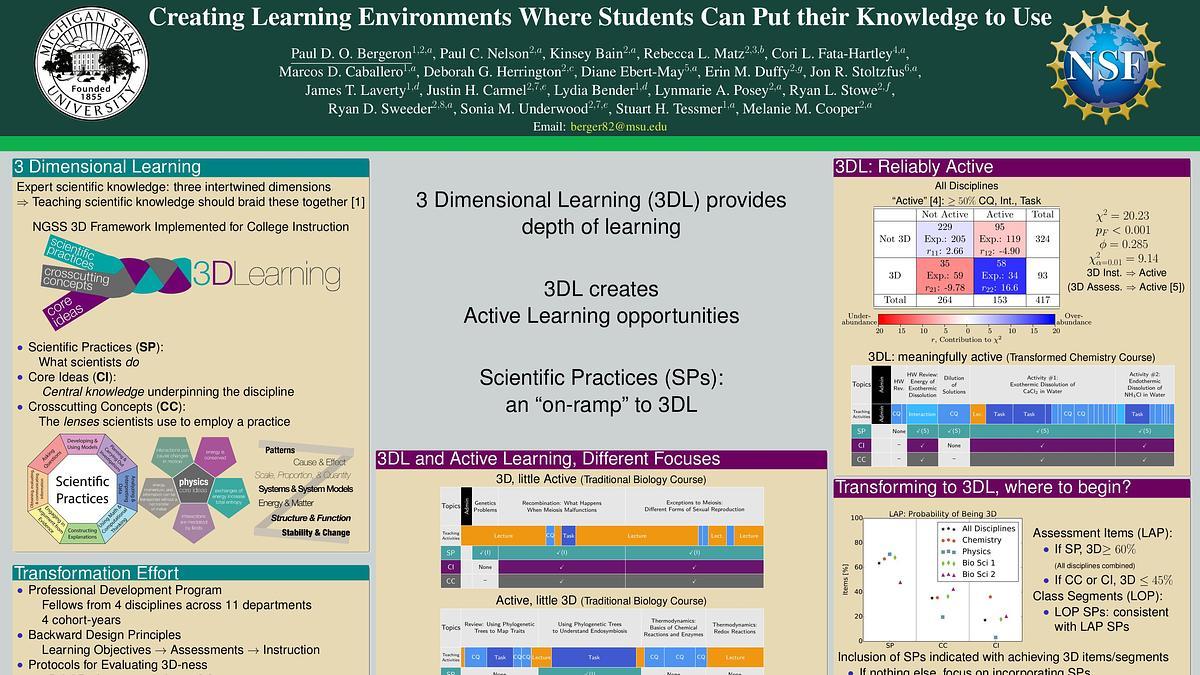
Task: Select the Patterns crosscutting concepts graphic
Action: (x=304, y=490)
